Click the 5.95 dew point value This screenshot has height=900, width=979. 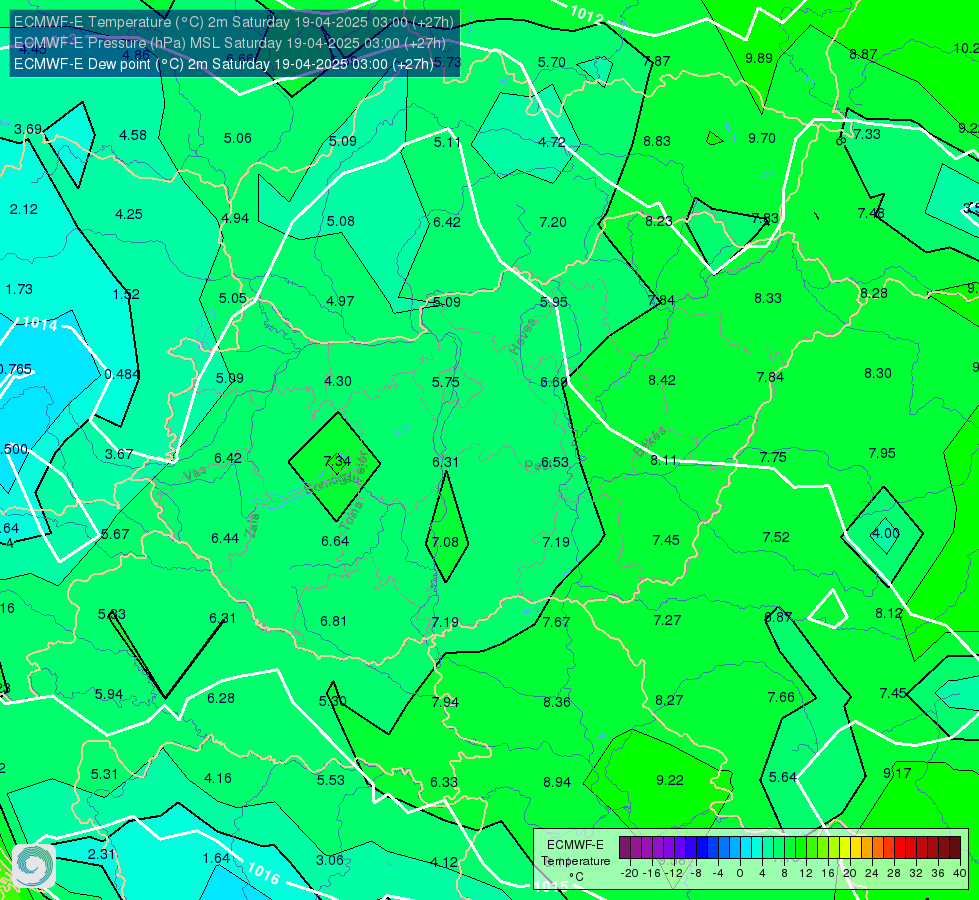[x=554, y=302]
